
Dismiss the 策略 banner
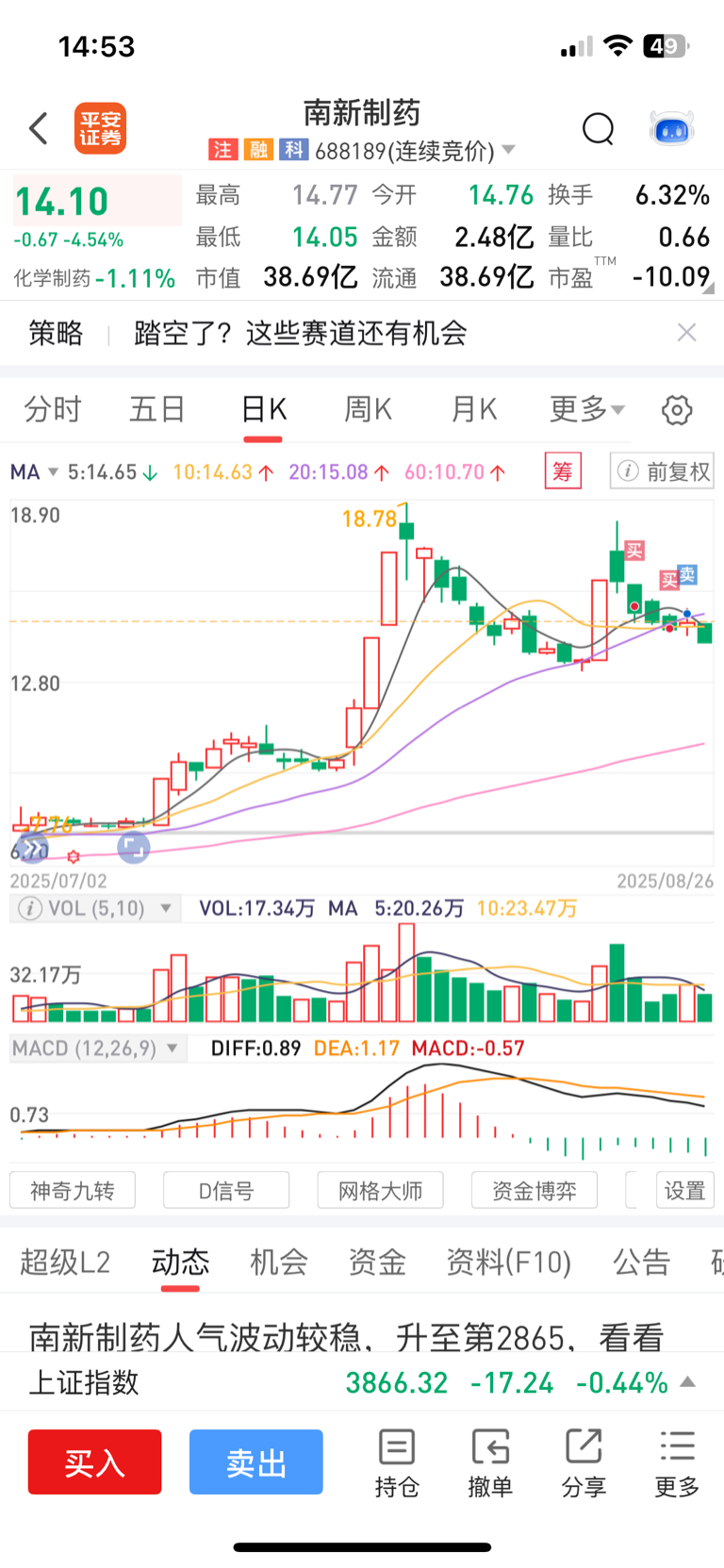[x=687, y=332]
